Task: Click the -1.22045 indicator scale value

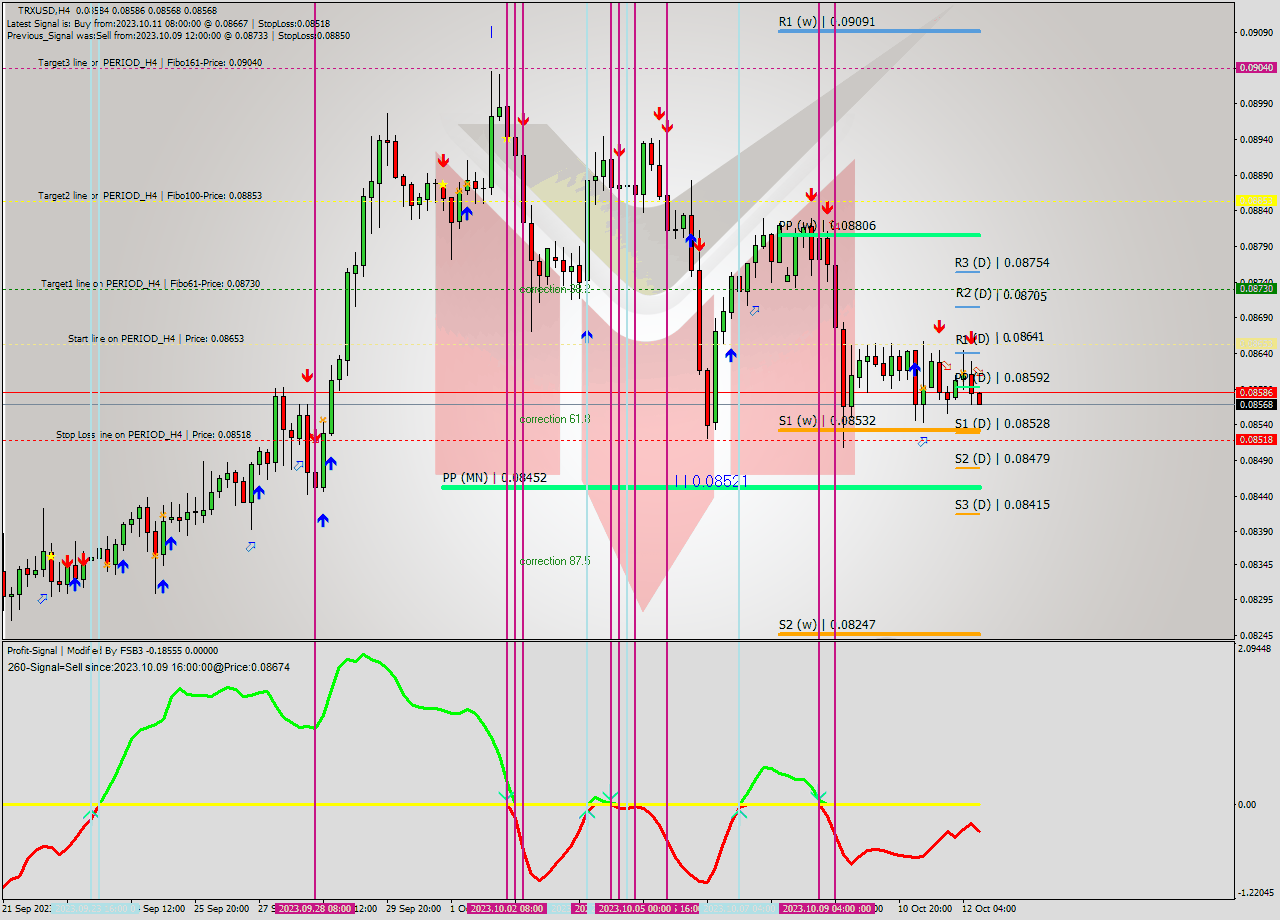Action: [1257, 893]
